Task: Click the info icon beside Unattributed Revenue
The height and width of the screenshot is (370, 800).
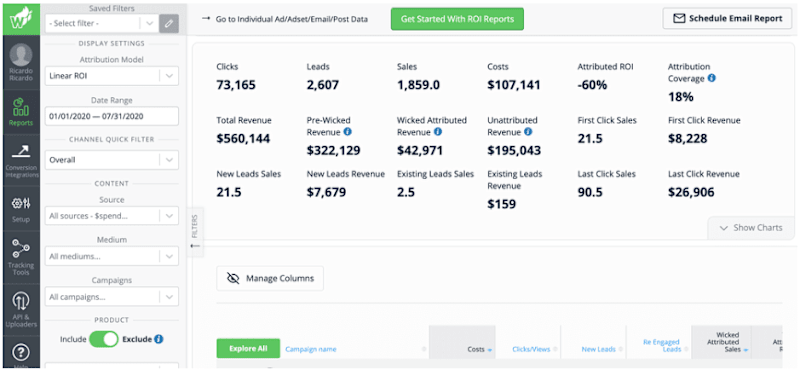Action: tap(528, 132)
